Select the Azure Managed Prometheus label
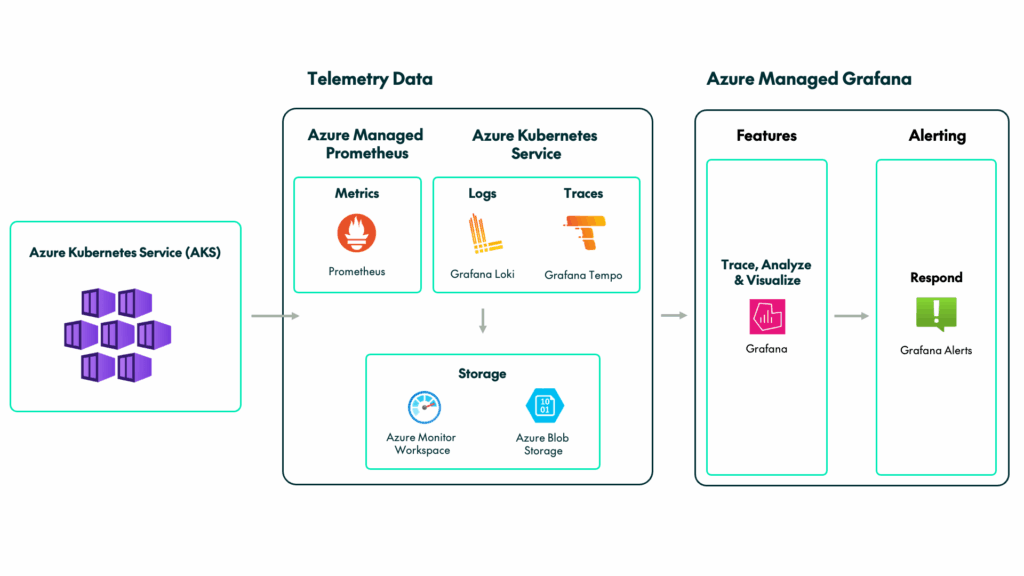 366,144
